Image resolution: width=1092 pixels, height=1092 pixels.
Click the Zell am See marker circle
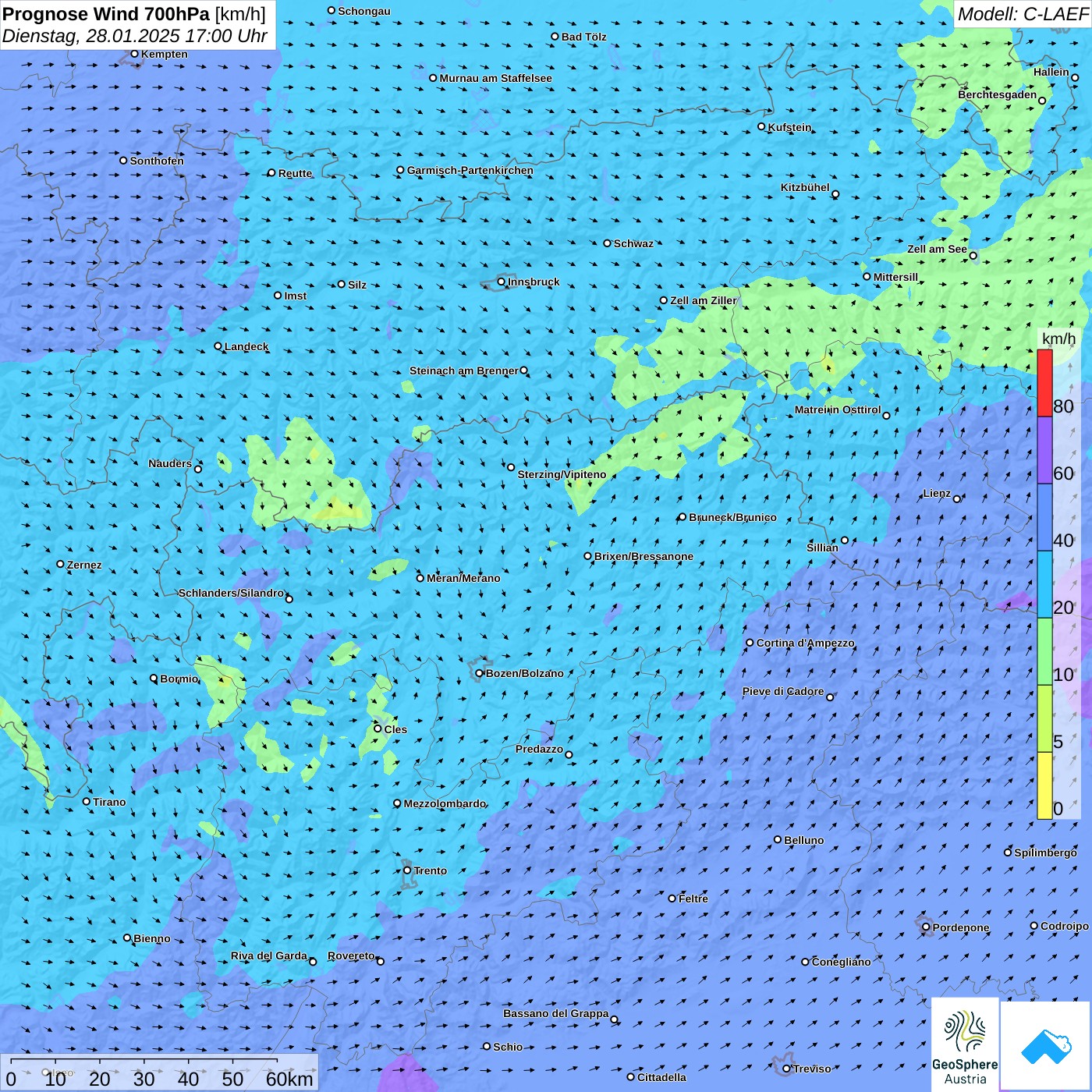pos(973,255)
